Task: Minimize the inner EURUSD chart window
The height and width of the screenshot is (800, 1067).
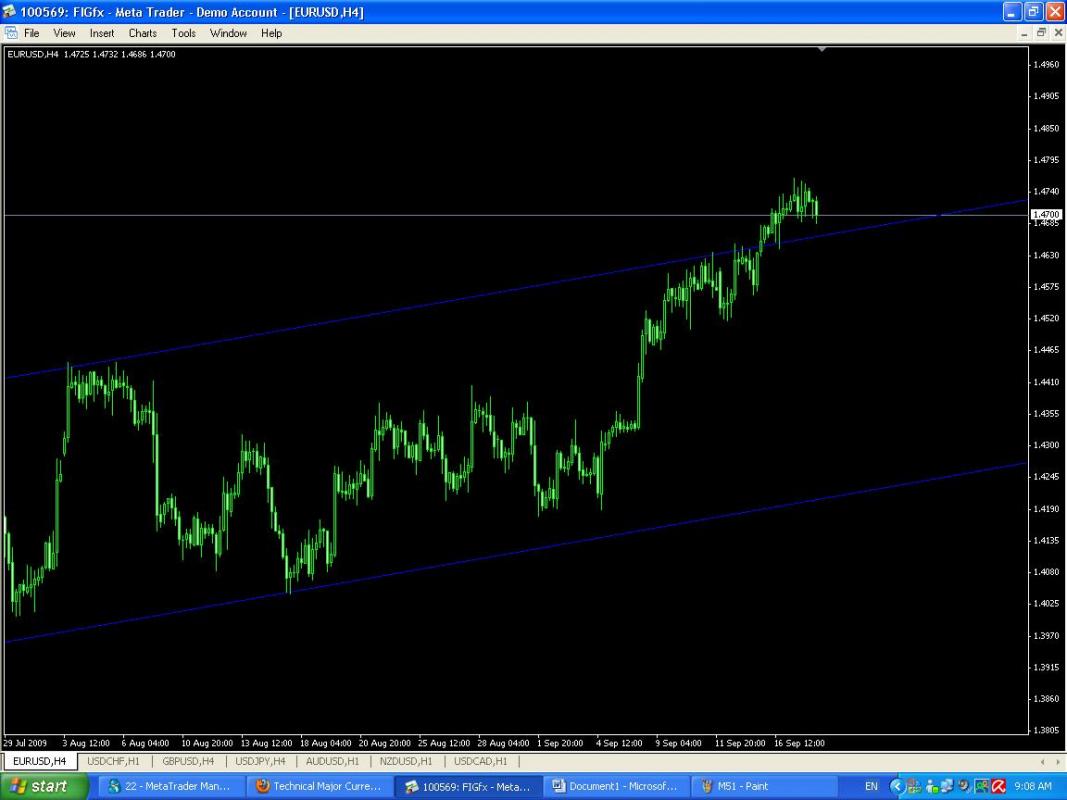Action: point(1024,33)
